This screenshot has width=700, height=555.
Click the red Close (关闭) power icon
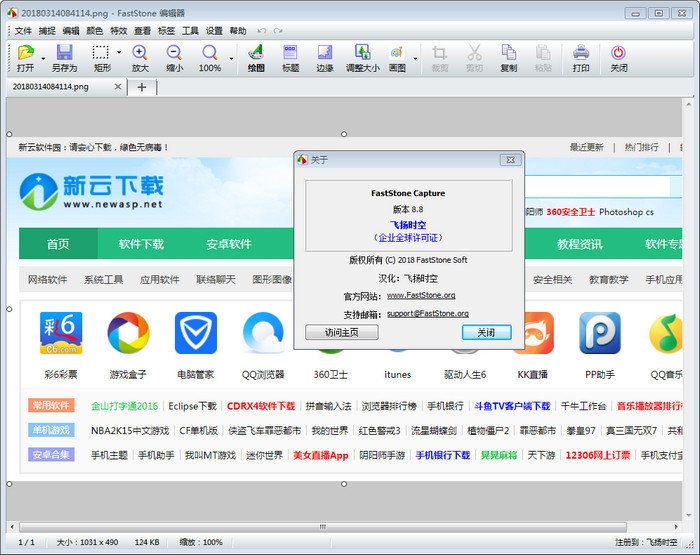point(618,53)
